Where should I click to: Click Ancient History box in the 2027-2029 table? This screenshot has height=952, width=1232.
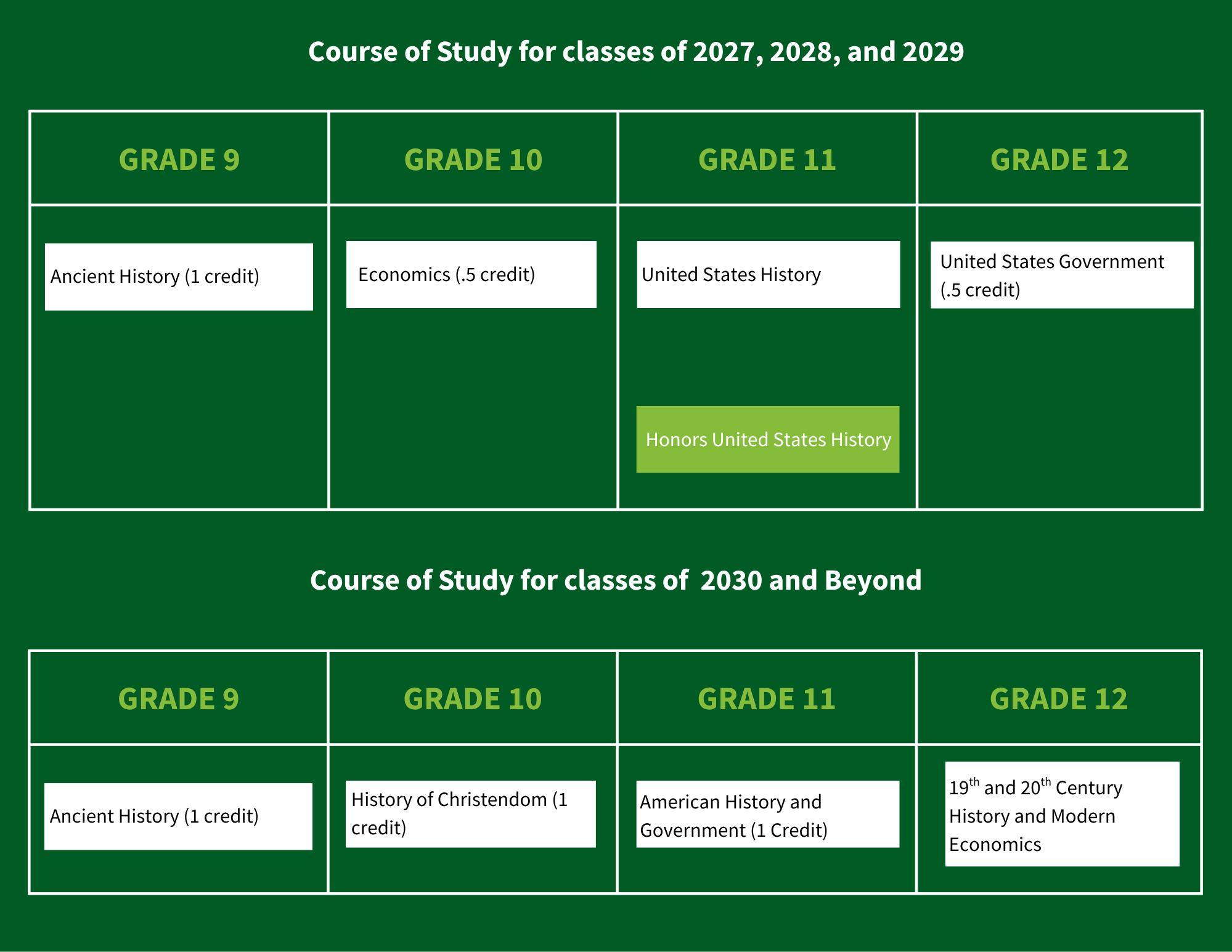pos(179,277)
